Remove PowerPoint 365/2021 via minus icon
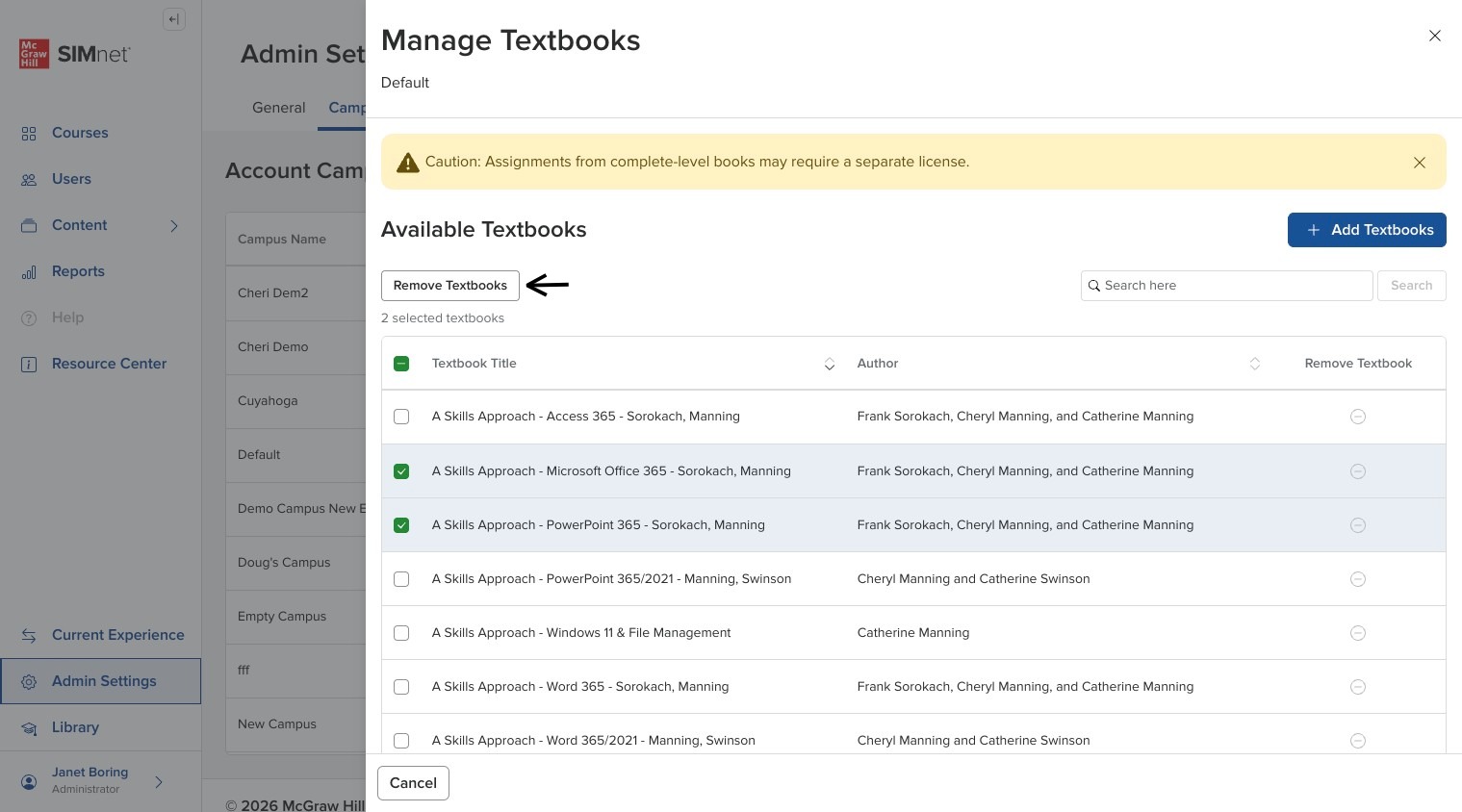This screenshot has height=812, width=1462. pos(1358,579)
